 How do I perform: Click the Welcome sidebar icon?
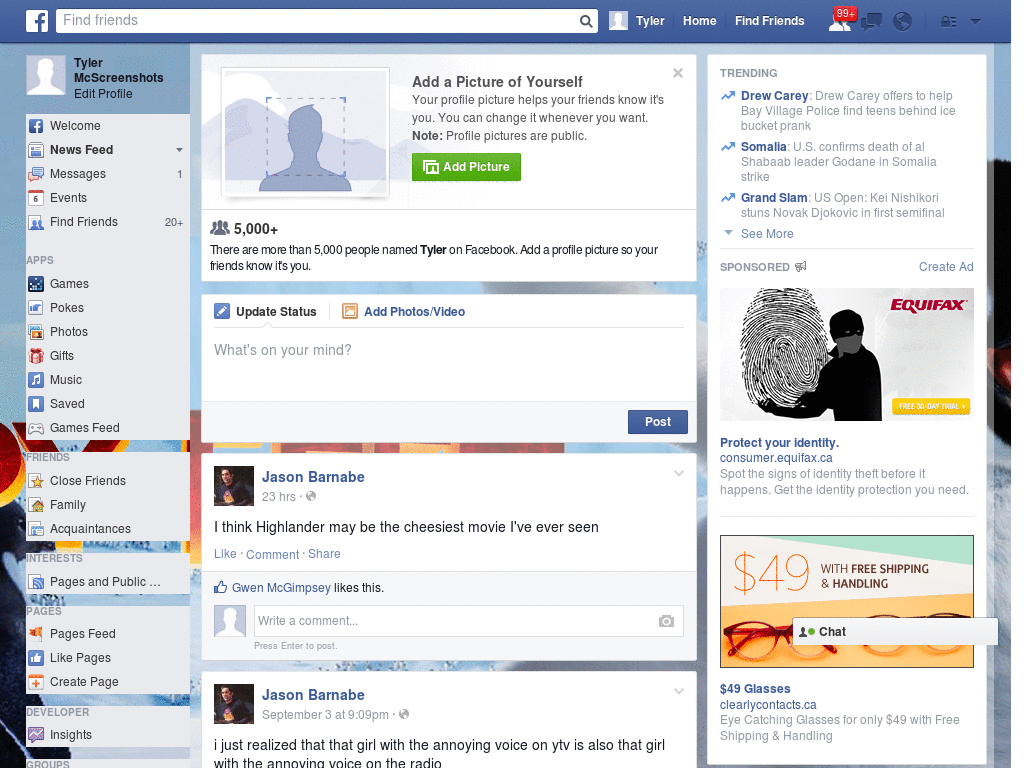point(36,126)
